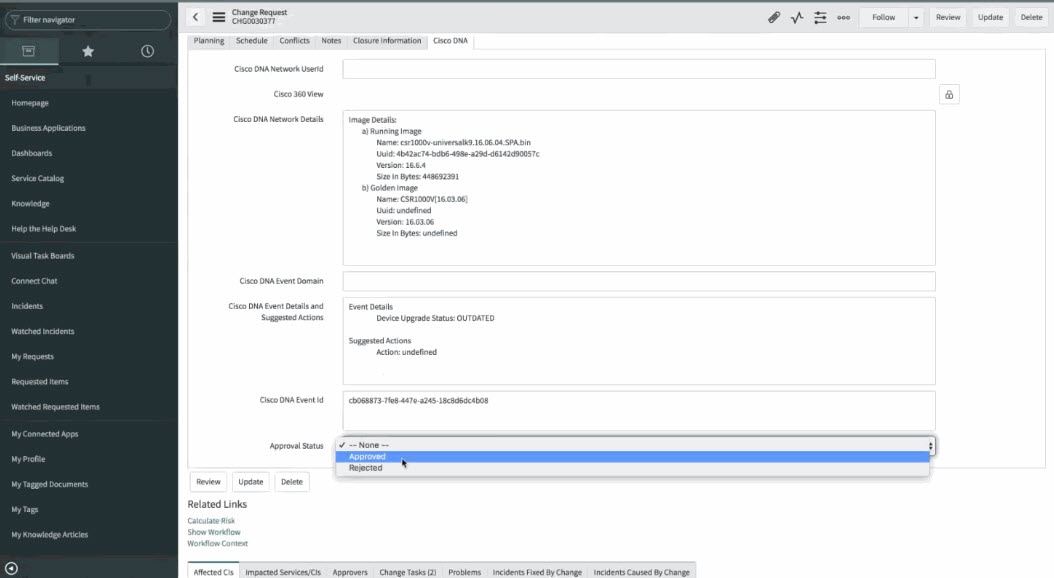Open Workflow Context link
Screen dimensions: 1054x578
(x=218, y=544)
